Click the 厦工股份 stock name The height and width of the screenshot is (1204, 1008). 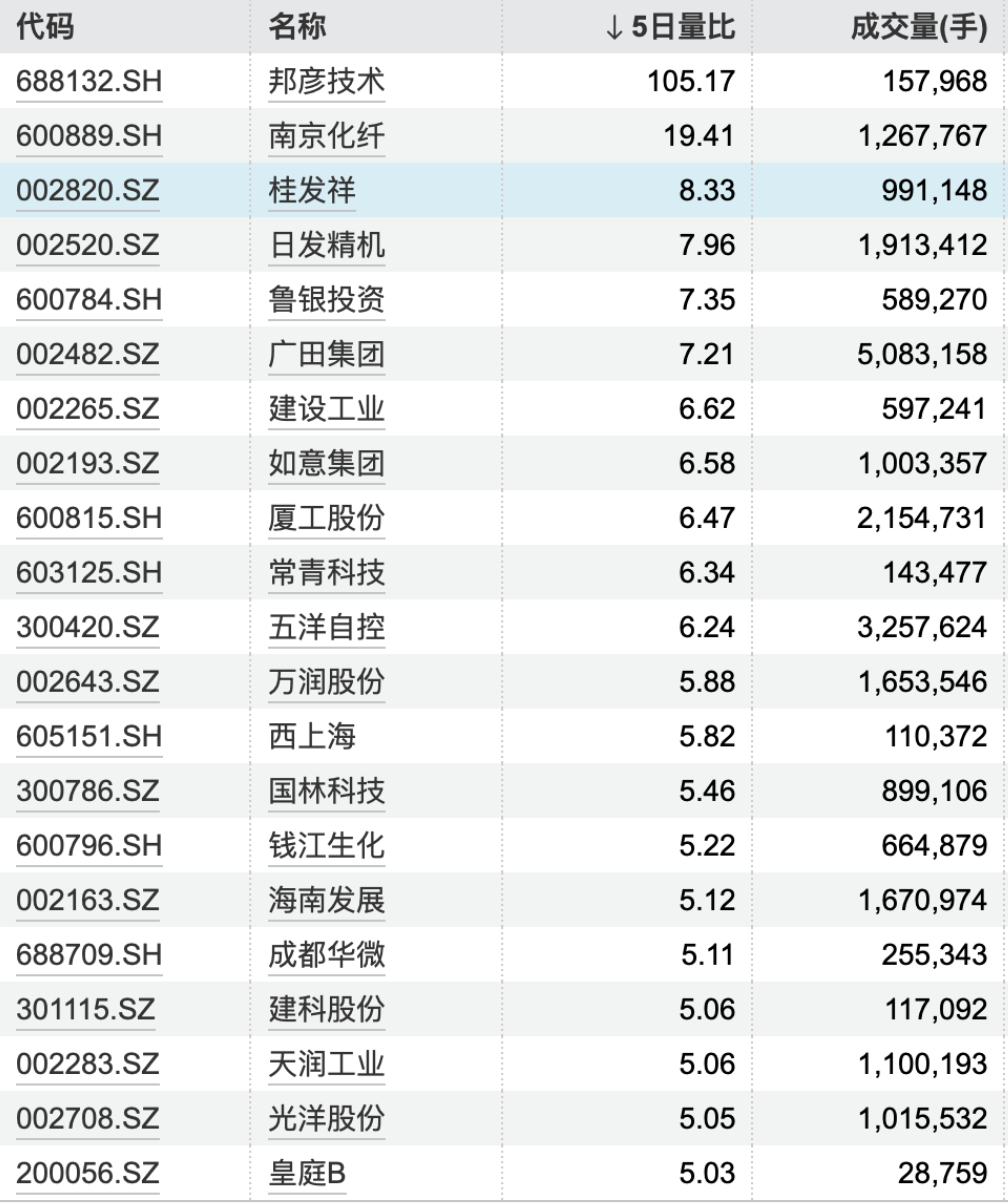[326, 518]
